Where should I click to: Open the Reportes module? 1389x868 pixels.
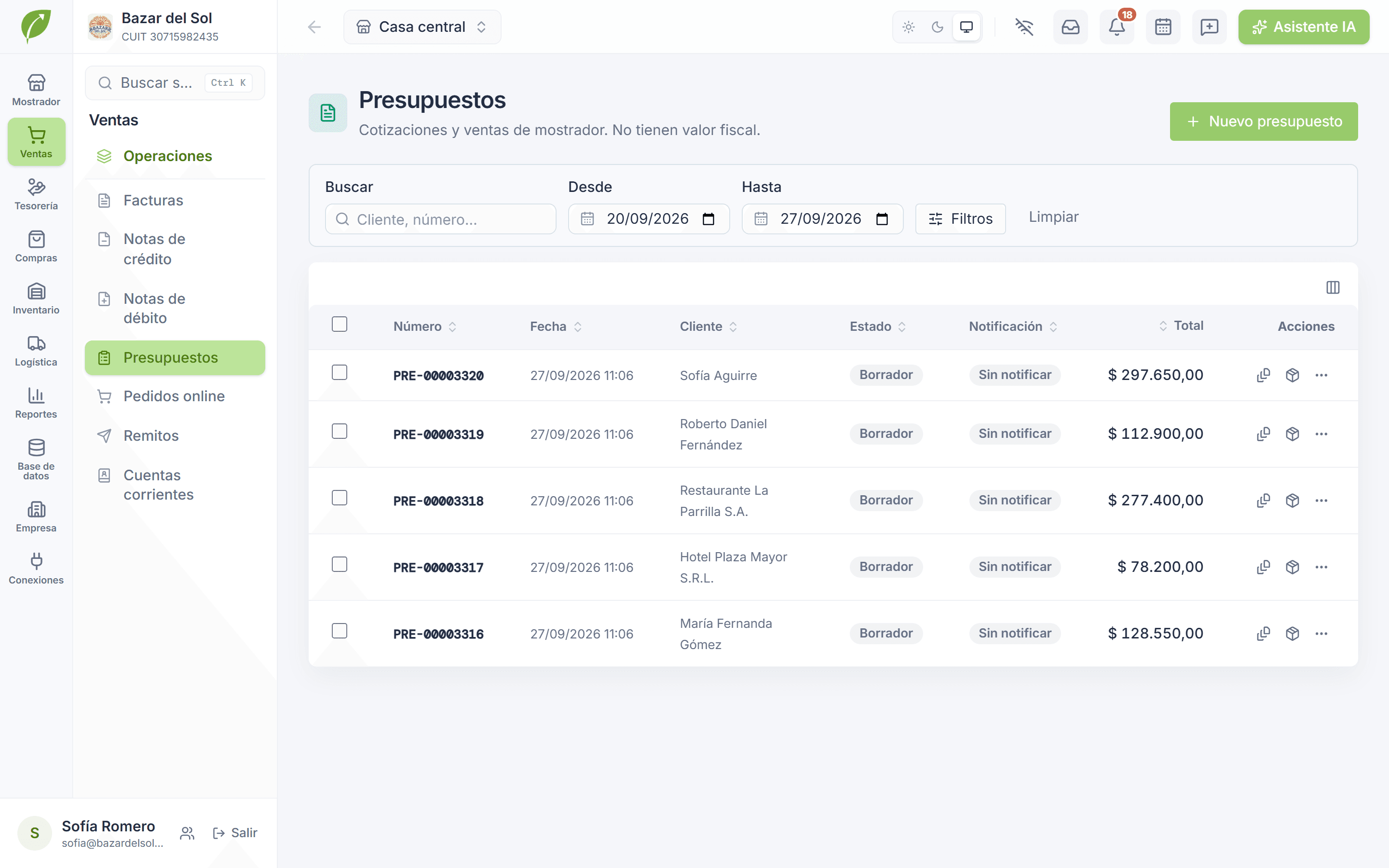[x=36, y=403]
